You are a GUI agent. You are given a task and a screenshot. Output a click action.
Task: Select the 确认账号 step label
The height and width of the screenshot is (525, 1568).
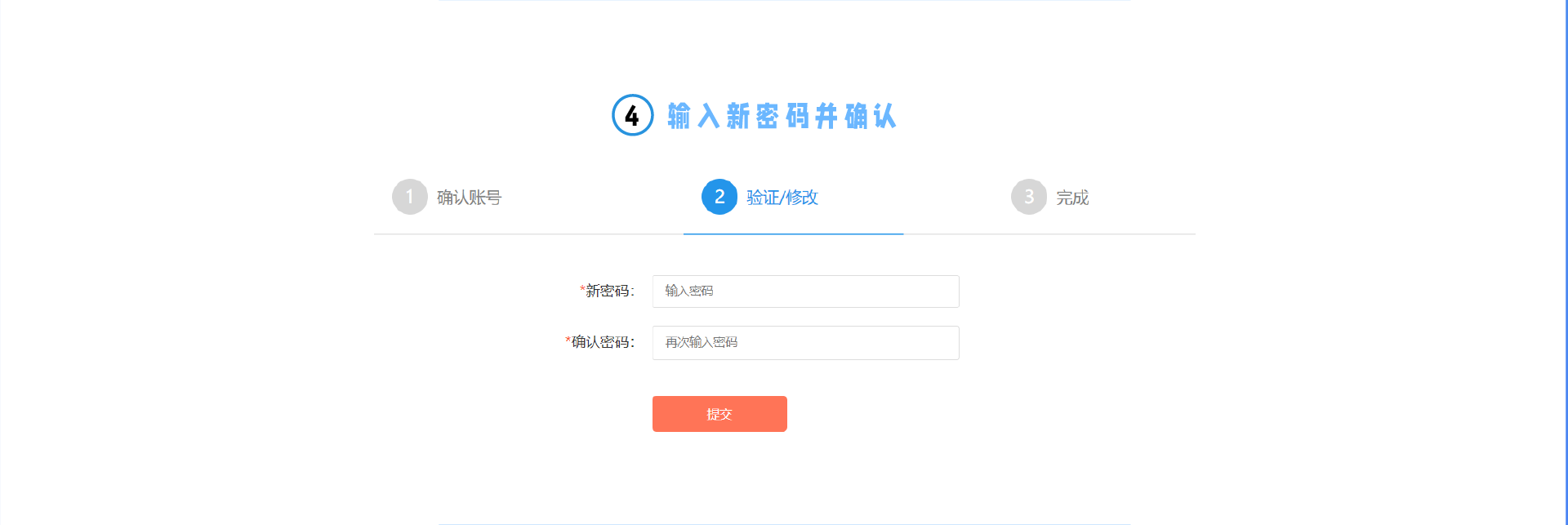[470, 198]
